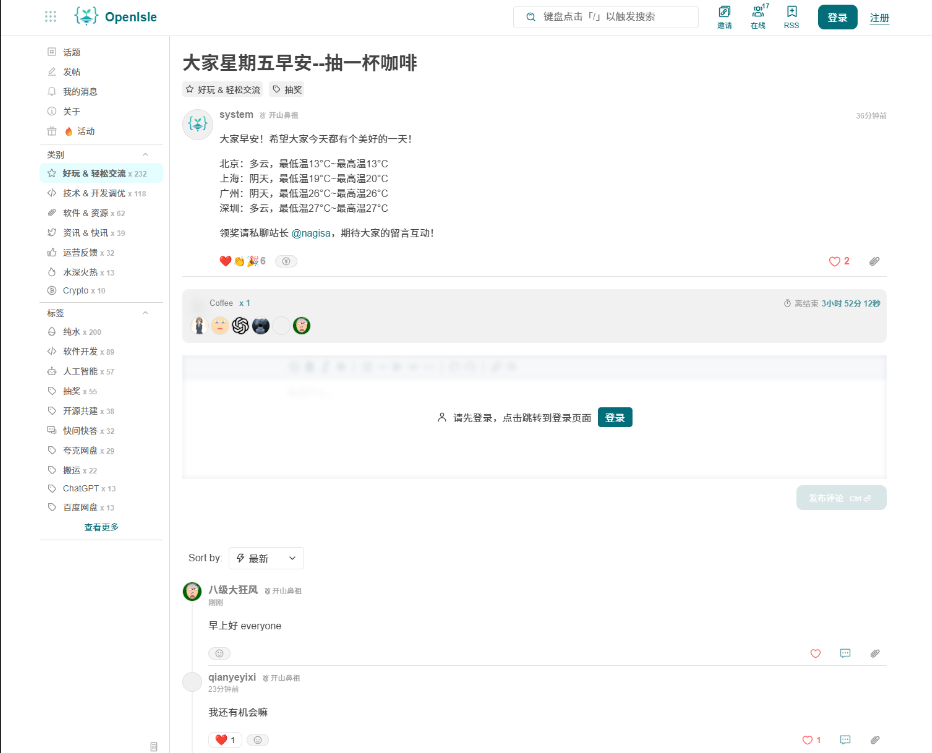This screenshot has width=932, height=753.
Task: Filter by the lottery tag x 55
Action: click(101, 391)
